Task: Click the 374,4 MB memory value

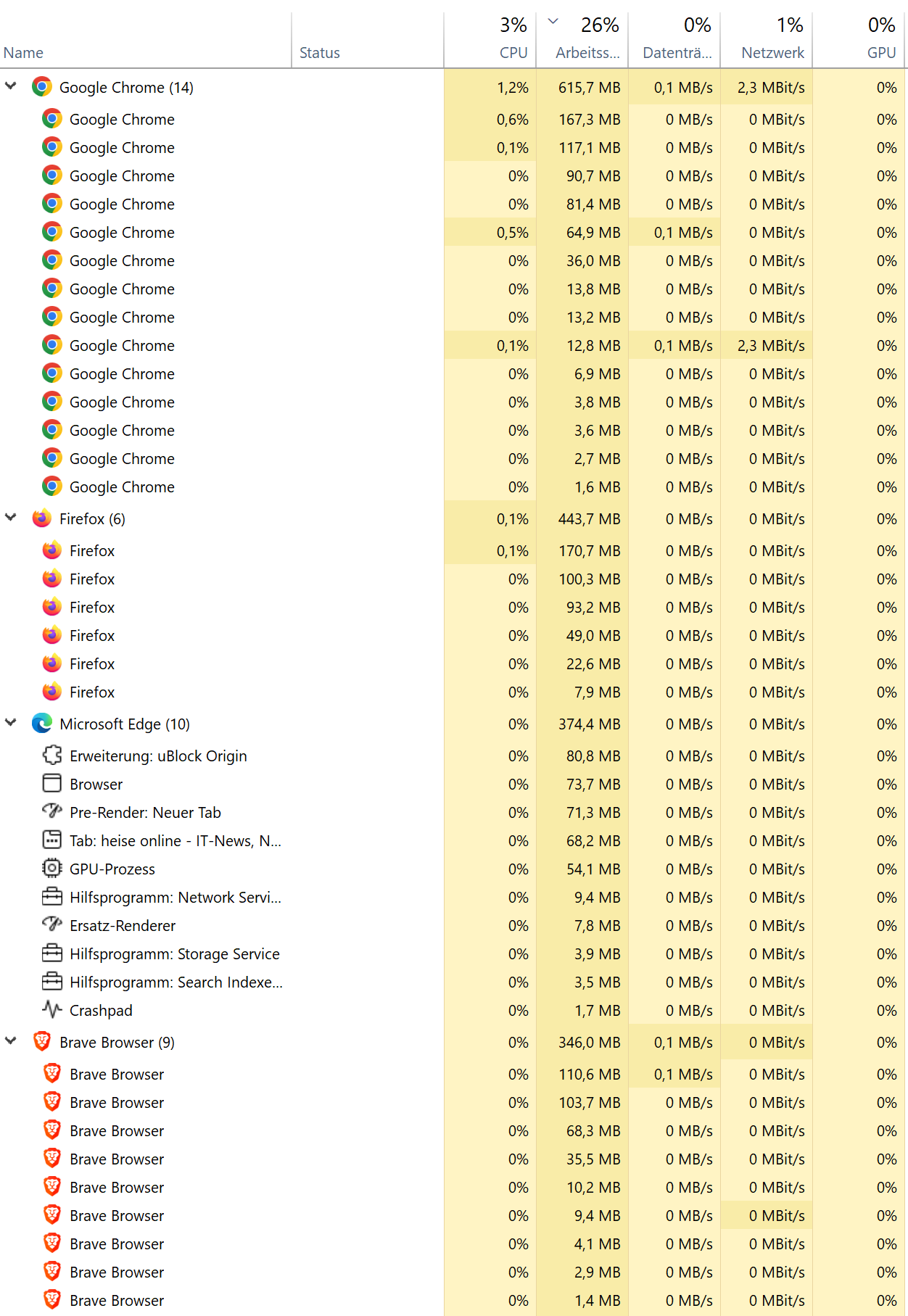Action: pyautogui.click(x=589, y=724)
